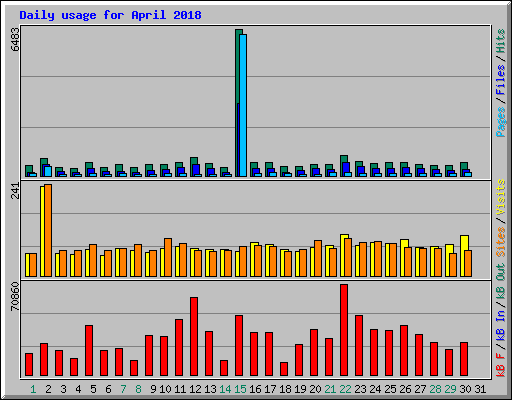Image resolution: width=512 pixels, height=400 pixels.
Task: Click day label 22 on the x-axis
Action: [345, 389]
